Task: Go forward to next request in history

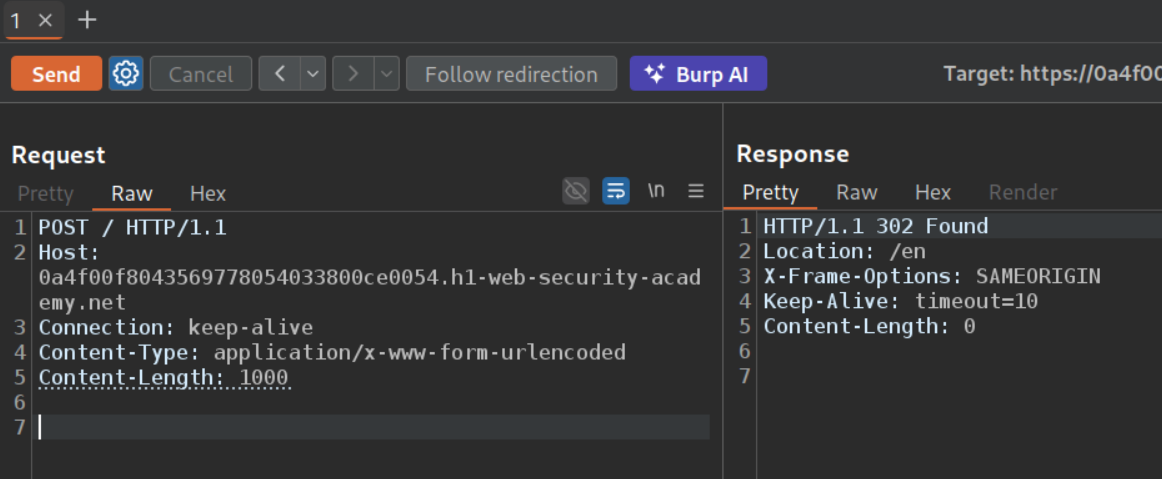Action: tap(353, 74)
